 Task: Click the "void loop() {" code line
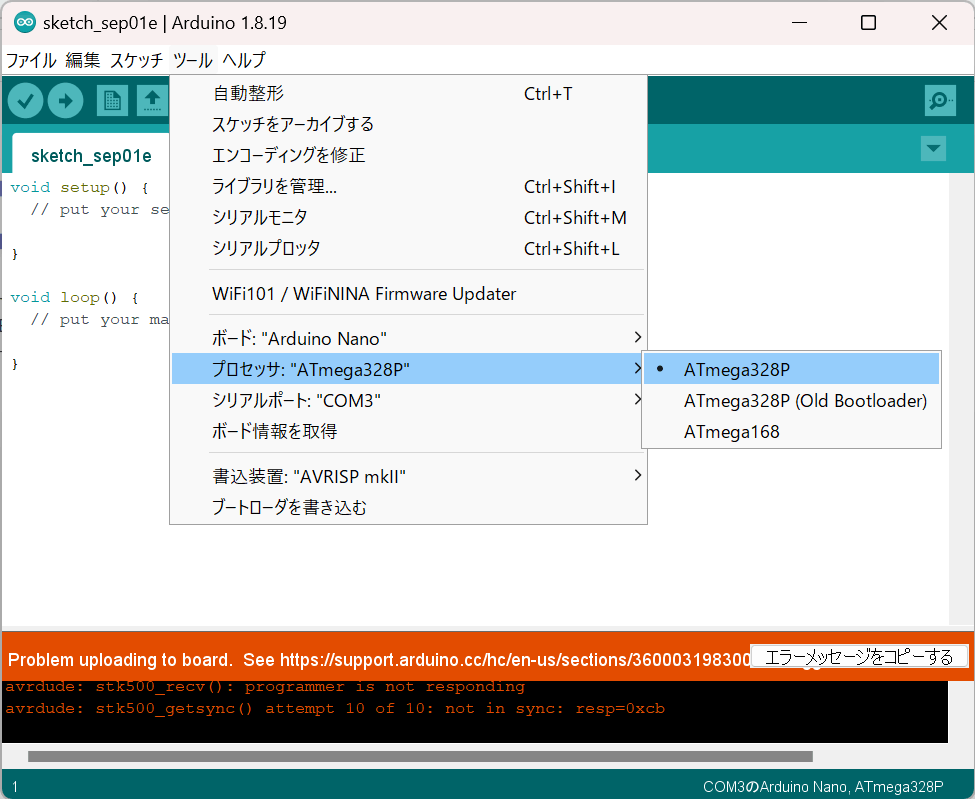(74, 297)
